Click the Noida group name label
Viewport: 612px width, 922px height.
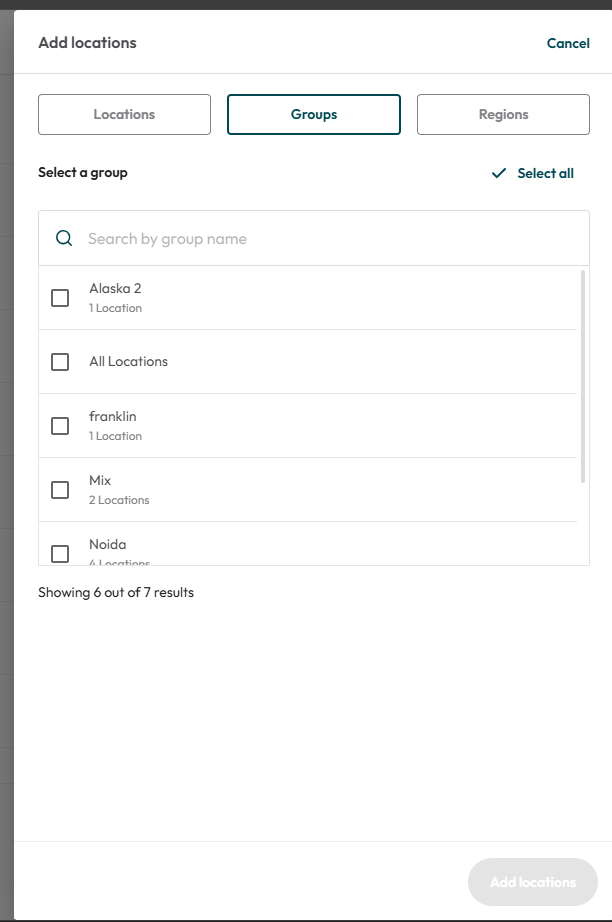click(x=108, y=544)
